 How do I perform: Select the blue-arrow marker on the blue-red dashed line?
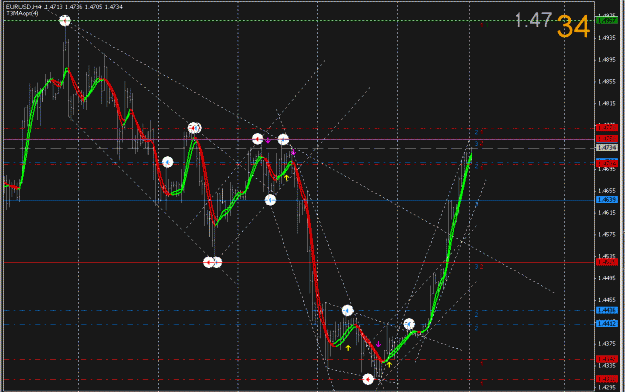(167, 162)
